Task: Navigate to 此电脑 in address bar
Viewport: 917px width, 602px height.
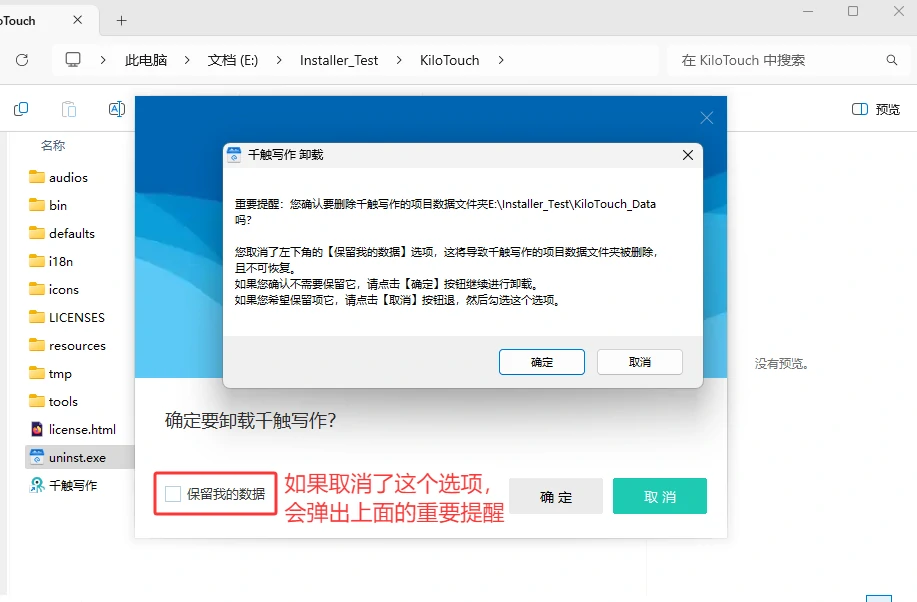Action: pyautogui.click(x=146, y=60)
